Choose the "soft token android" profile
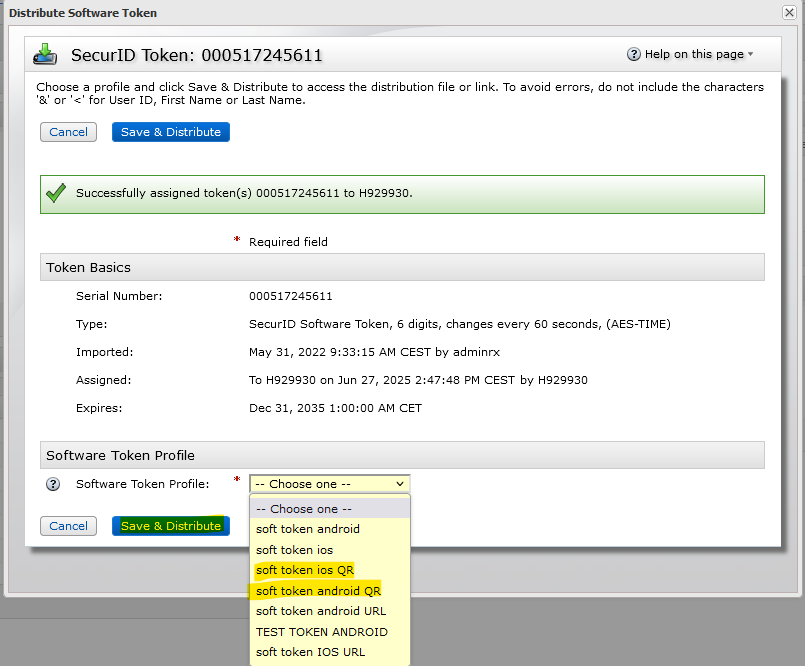The image size is (805, 666). [308, 529]
